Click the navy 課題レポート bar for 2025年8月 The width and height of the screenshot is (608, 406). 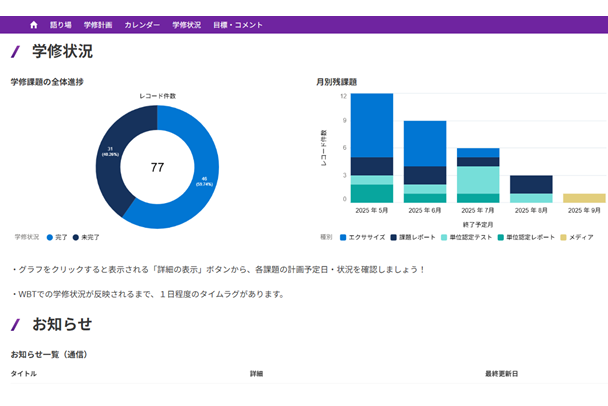(531, 185)
